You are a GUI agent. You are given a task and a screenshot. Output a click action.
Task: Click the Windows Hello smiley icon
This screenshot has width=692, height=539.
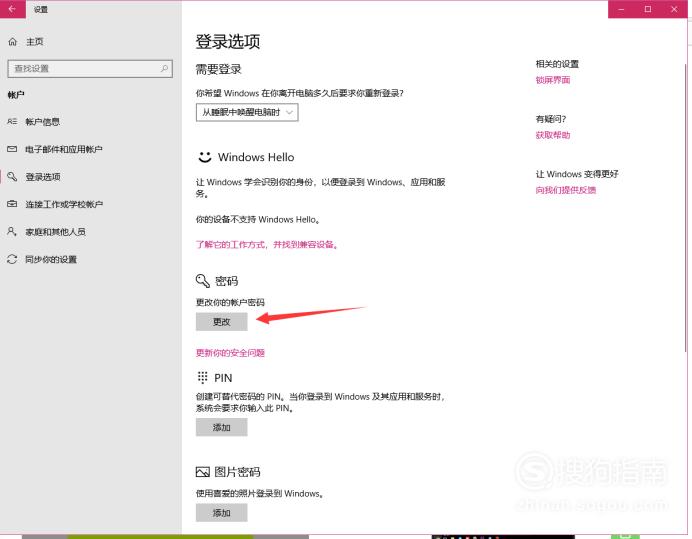pos(205,157)
